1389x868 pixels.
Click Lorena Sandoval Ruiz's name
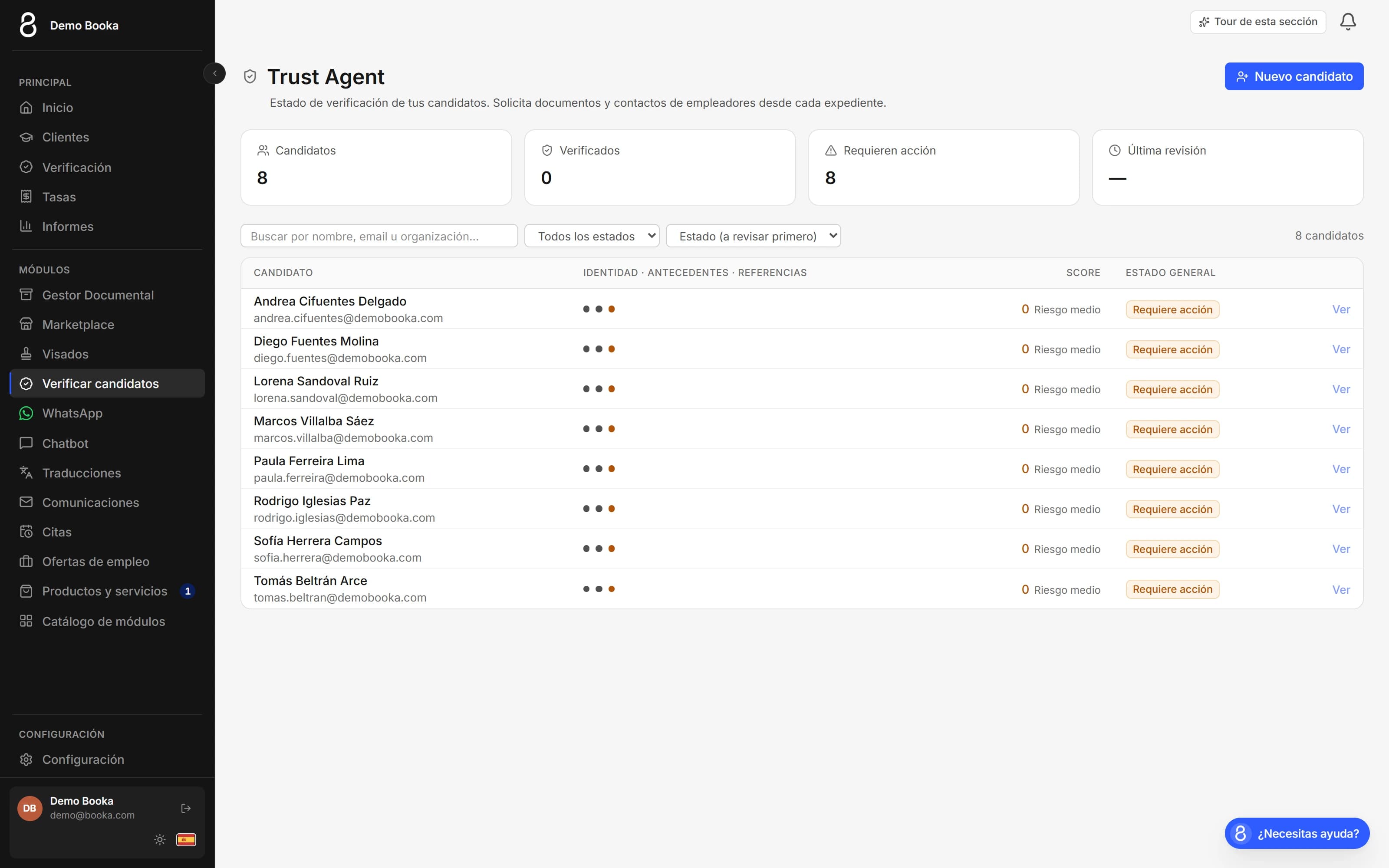coord(316,381)
